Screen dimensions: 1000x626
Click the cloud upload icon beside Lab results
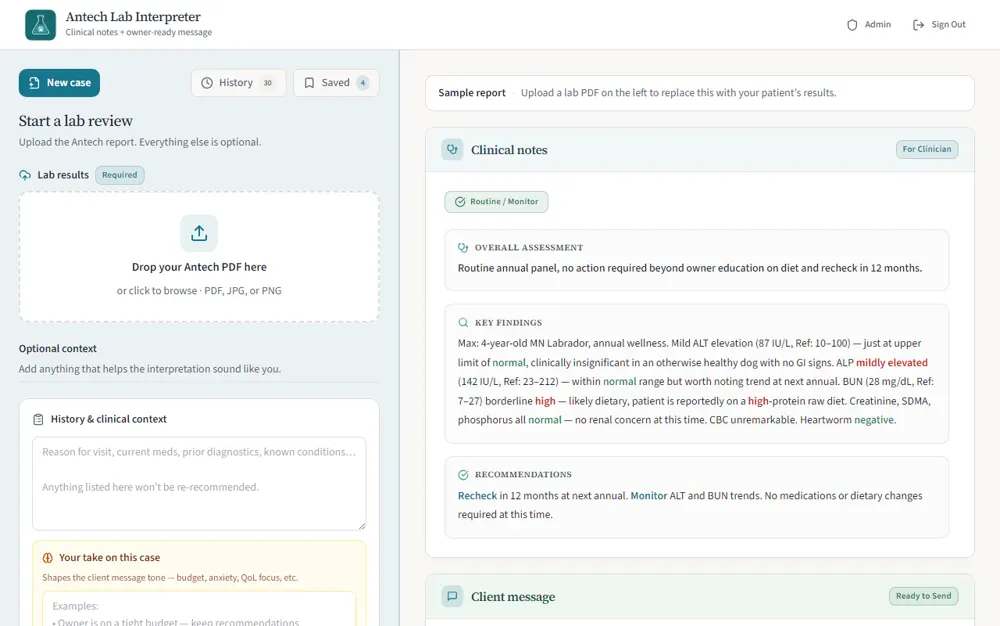(x=25, y=175)
